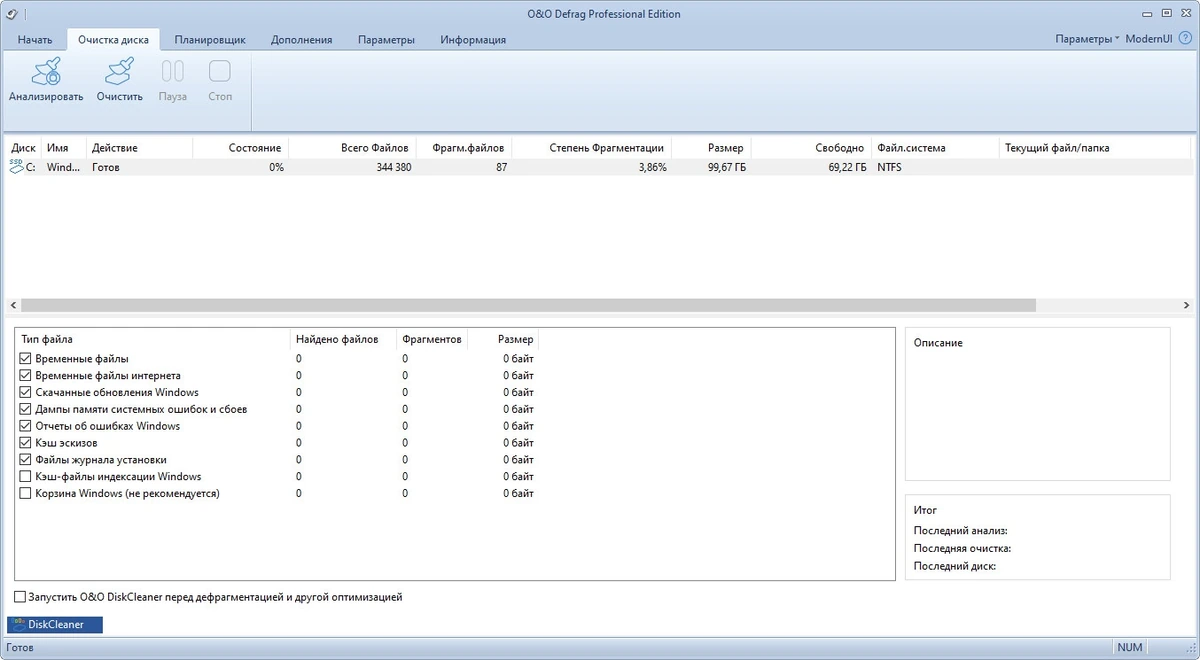The height and width of the screenshot is (660, 1200).
Task: Sort by the Свободно column header
Action: point(811,147)
